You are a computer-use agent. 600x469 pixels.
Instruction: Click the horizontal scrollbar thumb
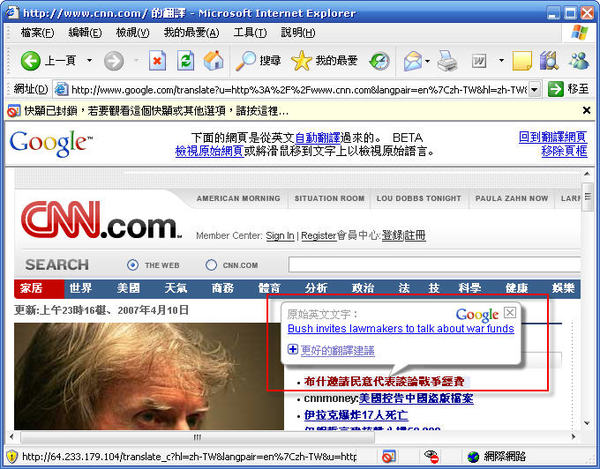click(x=197, y=437)
